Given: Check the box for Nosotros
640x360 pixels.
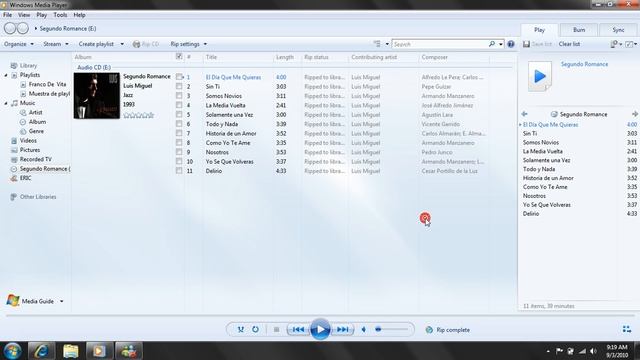Looking at the screenshot, I should (179, 152).
